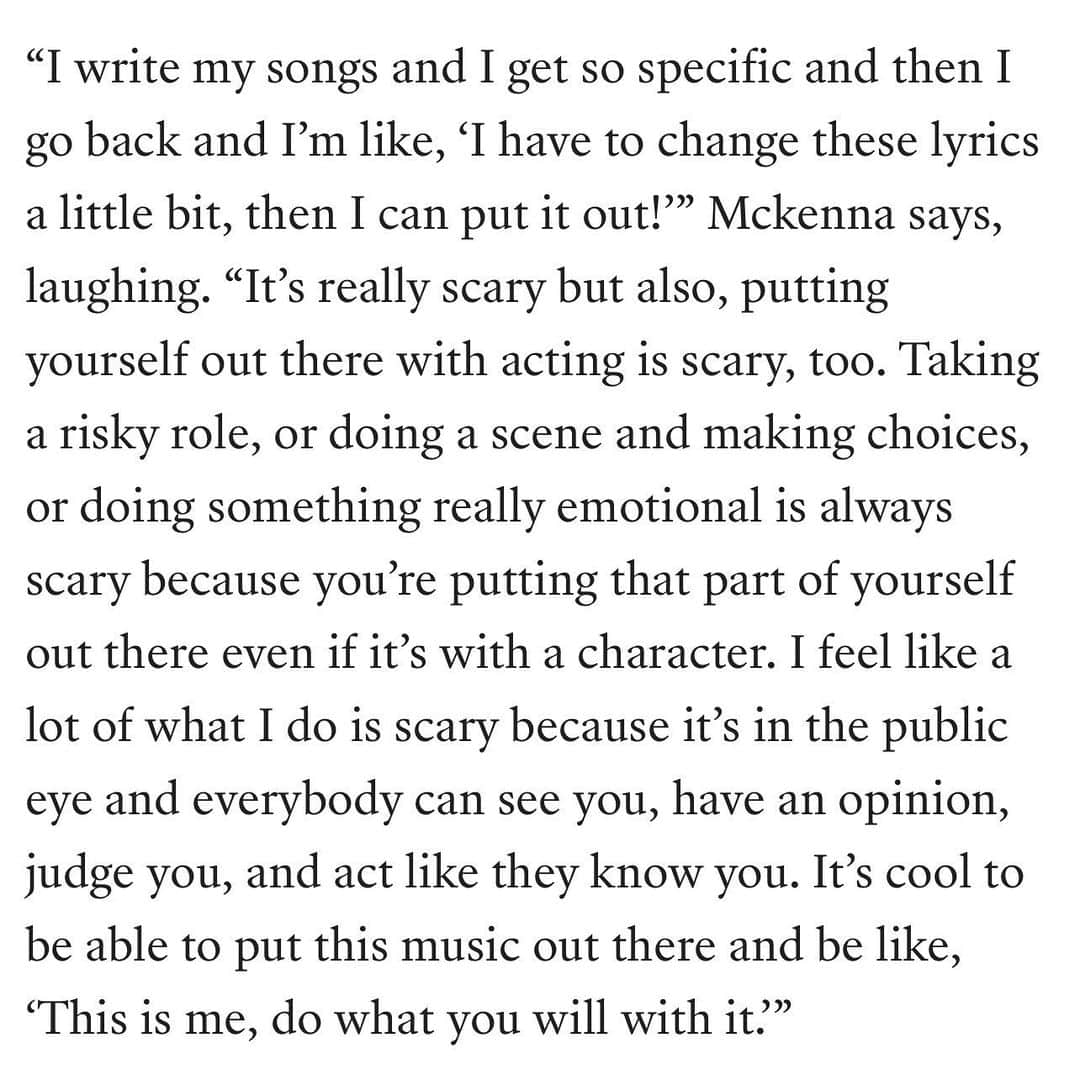Click the word 'laughing' in the text
The width and height of the screenshot is (1080, 1080).
click(x=114, y=289)
